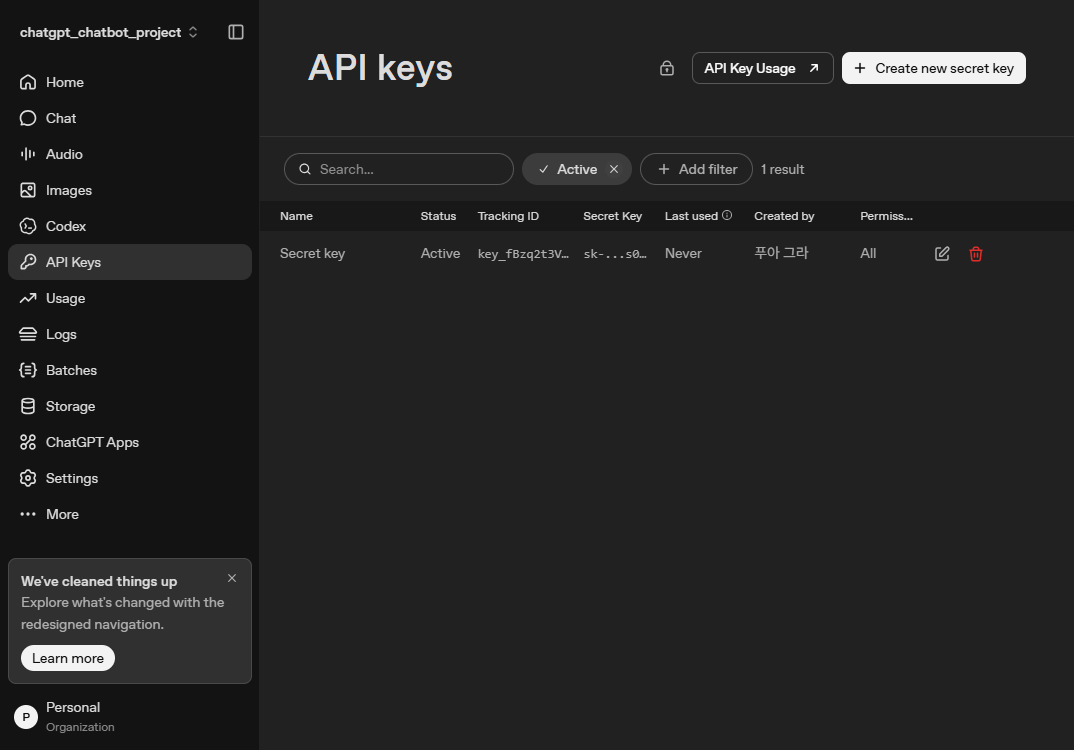1074x750 pixels.
Task: Dismiss the 'We've cleaned things up' notice
Action: [232, 578]
